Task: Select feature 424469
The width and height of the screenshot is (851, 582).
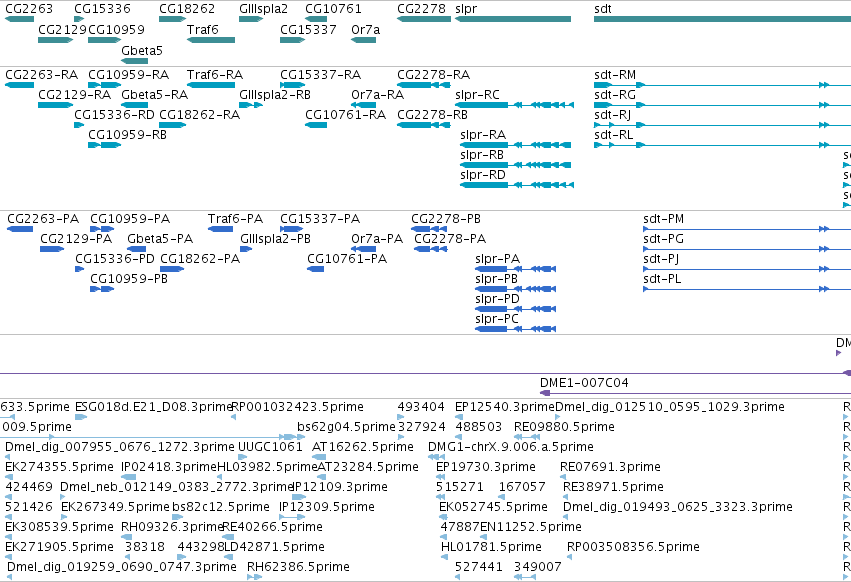Action: click(29, 487)
